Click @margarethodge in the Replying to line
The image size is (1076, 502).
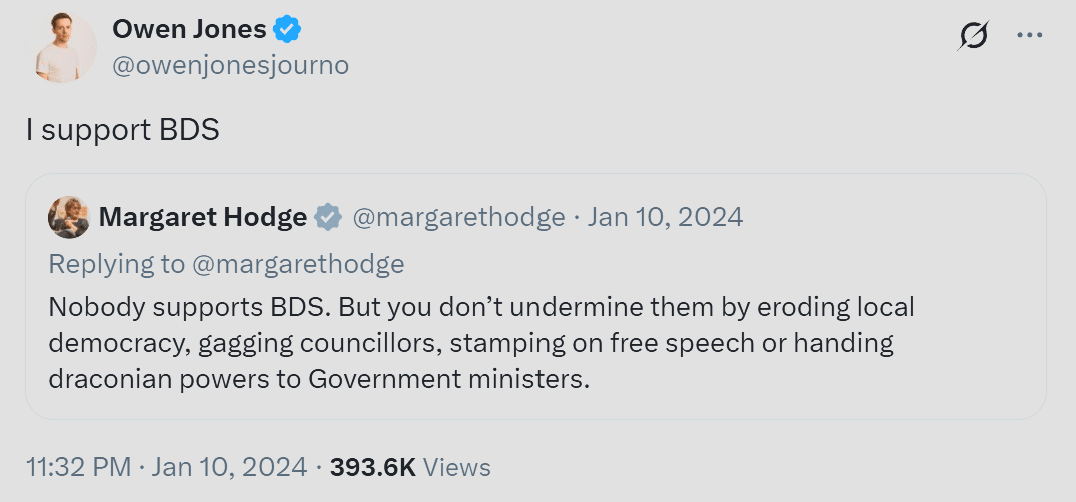pos(298,264)
